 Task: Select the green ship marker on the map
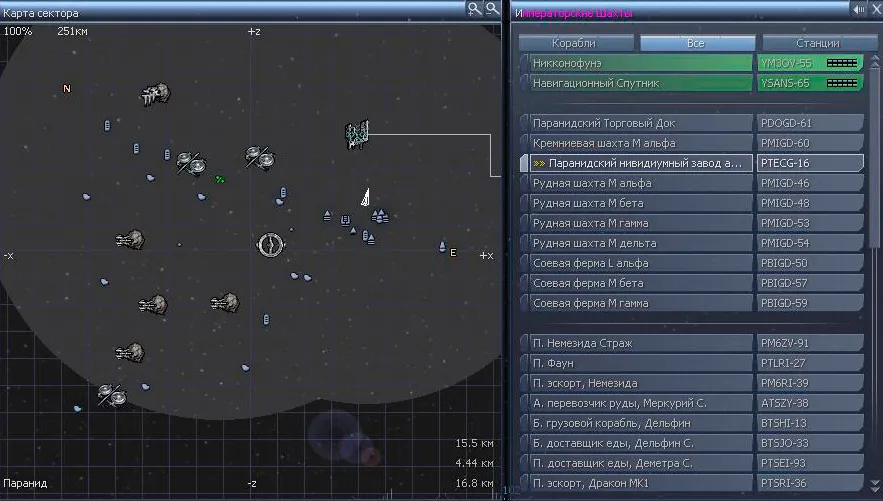pyautogui.click(x=220, y=180)
